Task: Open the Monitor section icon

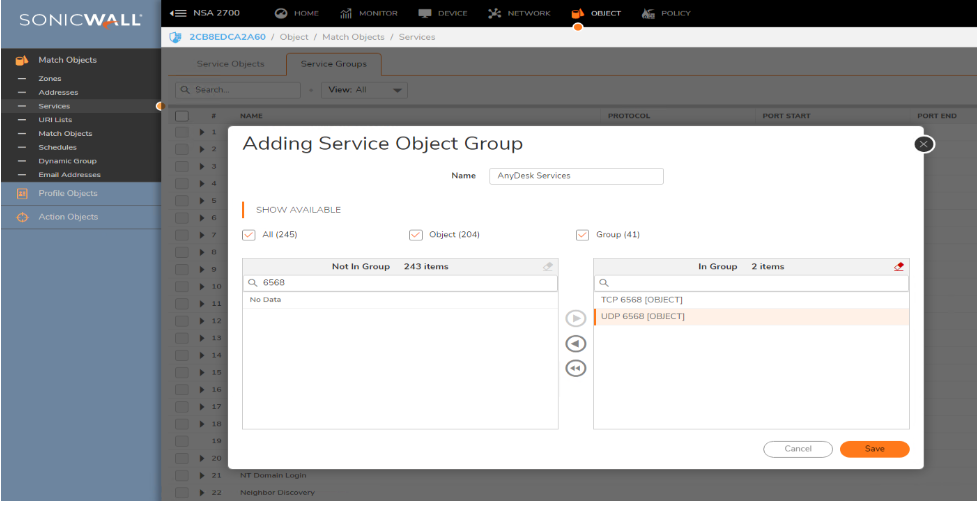Action: click(346, 13)
